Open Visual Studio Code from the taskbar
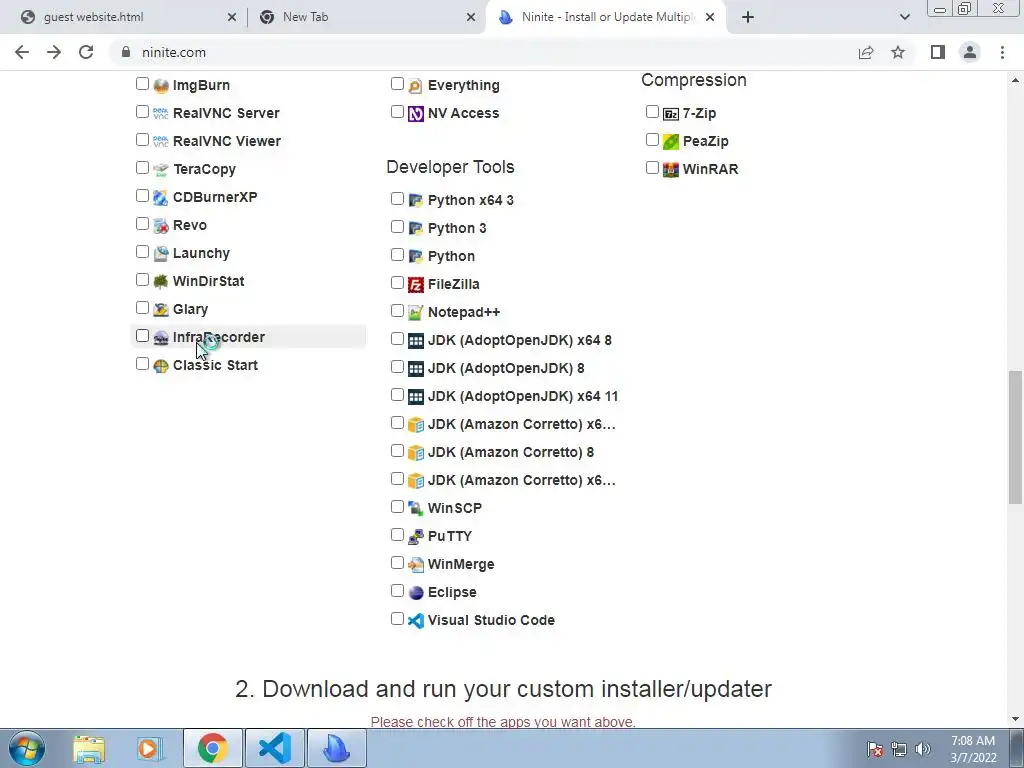 click(x=274, y=748)
